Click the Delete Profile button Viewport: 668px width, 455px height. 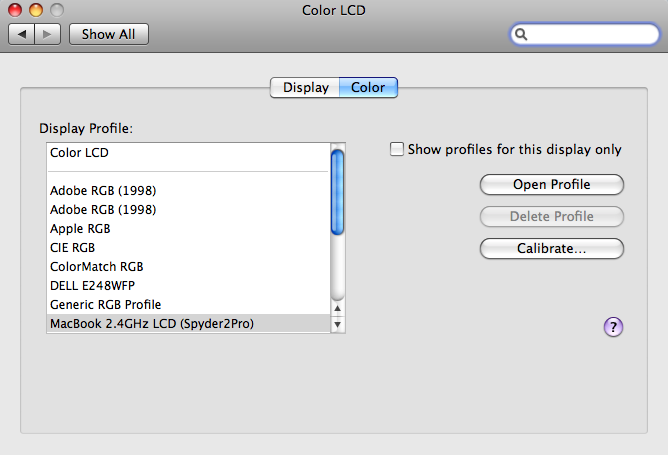(552, 216)
